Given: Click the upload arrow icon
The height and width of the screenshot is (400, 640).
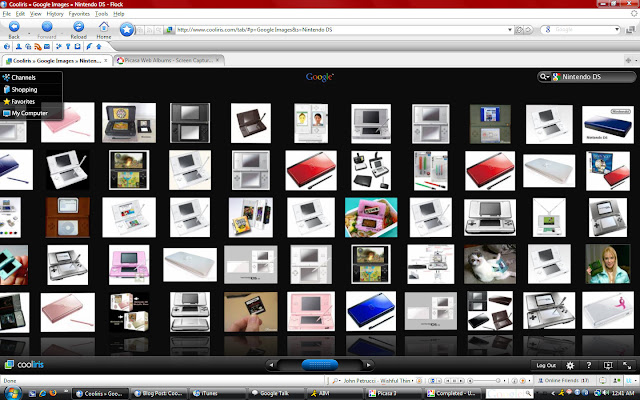Looking at the screenshot, I should pos(99,47).
